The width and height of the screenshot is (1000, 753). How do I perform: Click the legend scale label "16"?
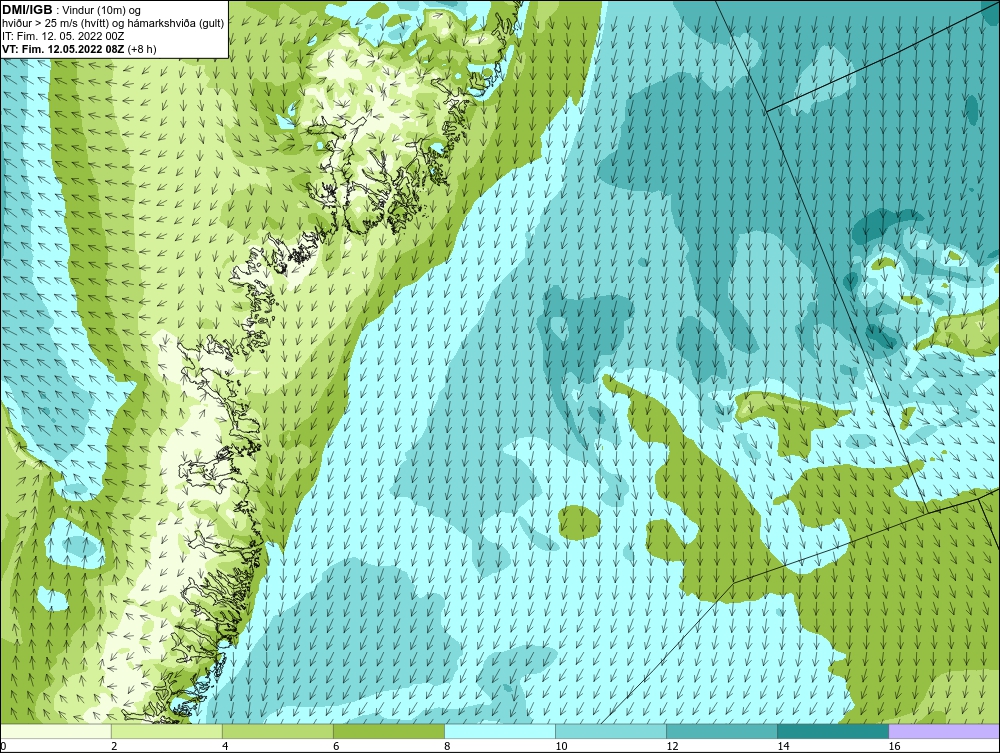(x=894, y=746)
